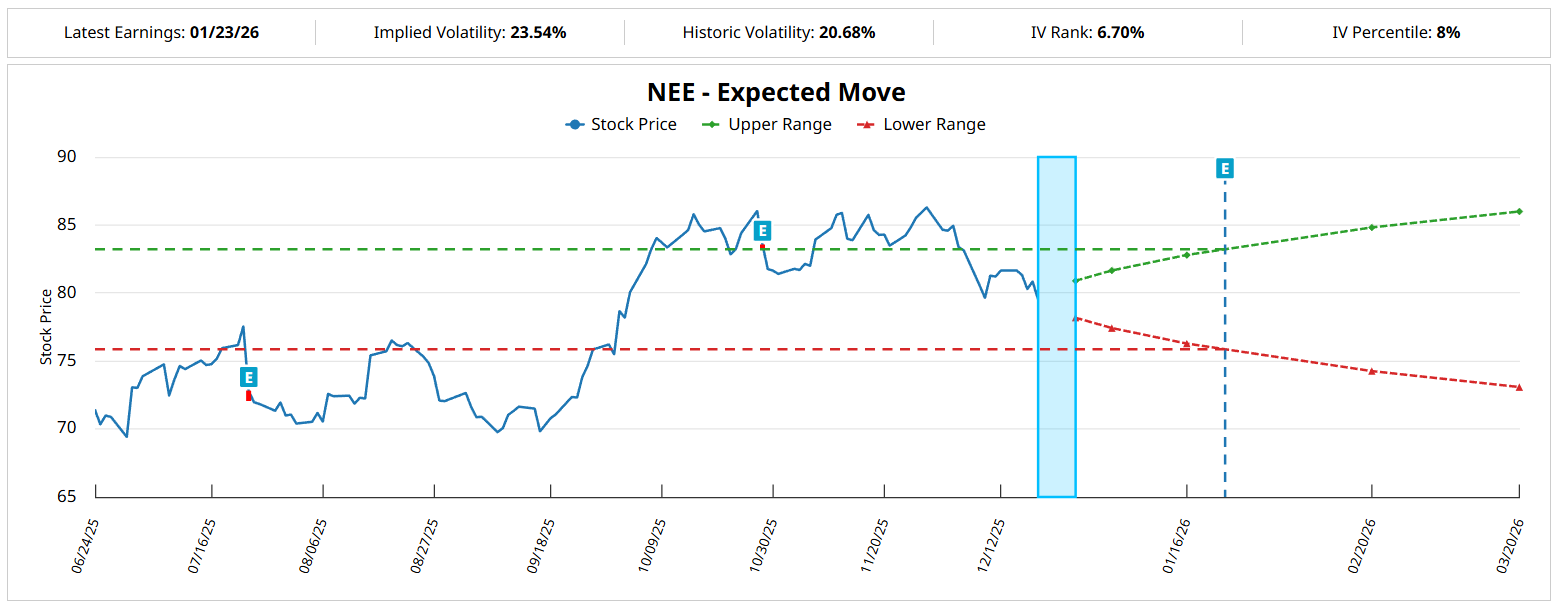Click the upcoming earnings E marker
Screen dimensions: 1558x607
click(x=1224, y=168)
